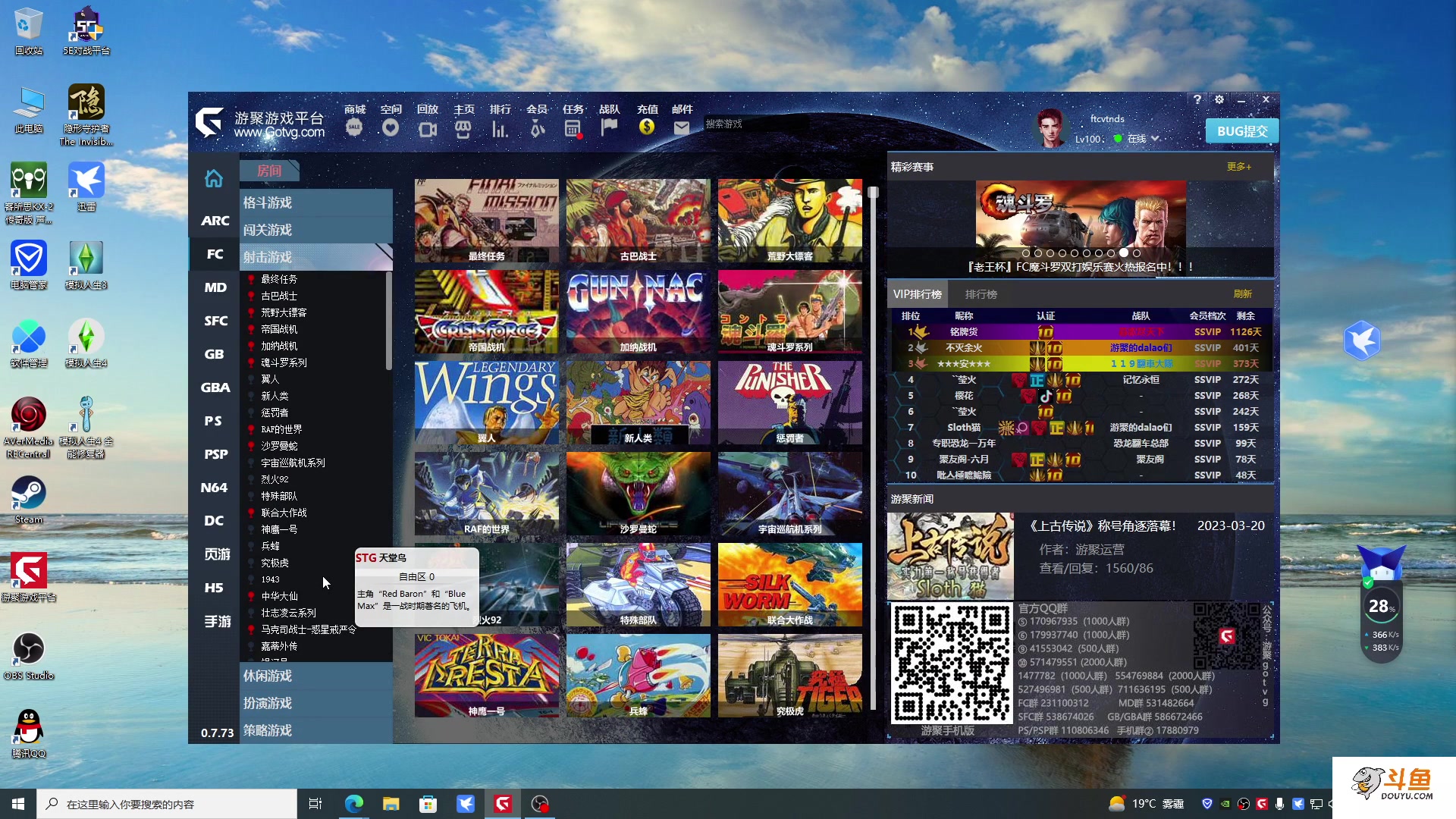Open OBS Studio desktop shortcut
Viewport: 1456px width, 819px height.
pyautogui.click(x=29, y=656)
